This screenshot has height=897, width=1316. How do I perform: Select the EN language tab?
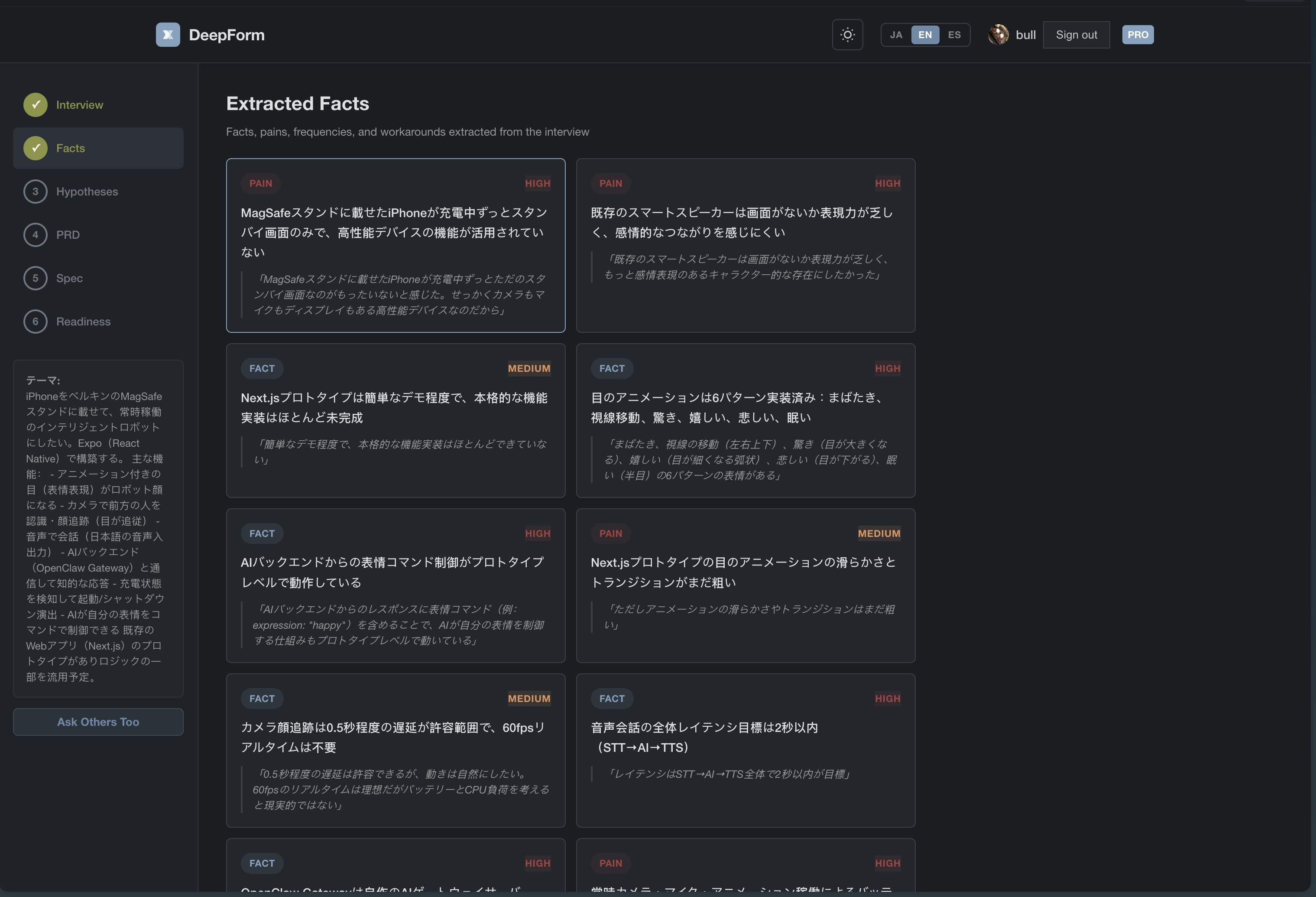(x=925, y=35)
